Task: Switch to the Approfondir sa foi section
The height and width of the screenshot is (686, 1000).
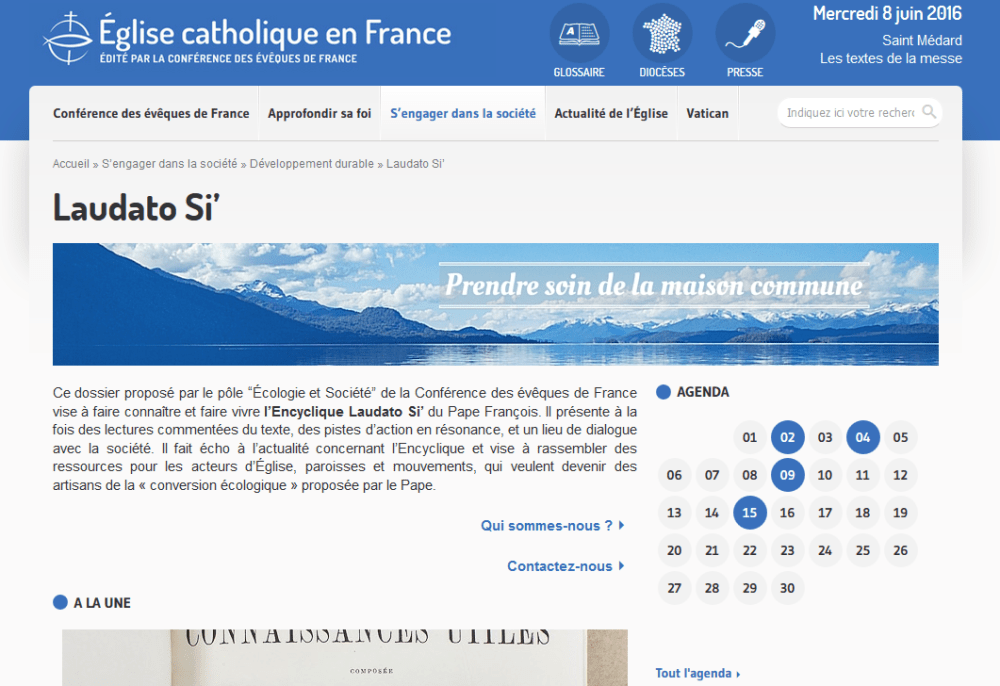Action: point(320,113)
